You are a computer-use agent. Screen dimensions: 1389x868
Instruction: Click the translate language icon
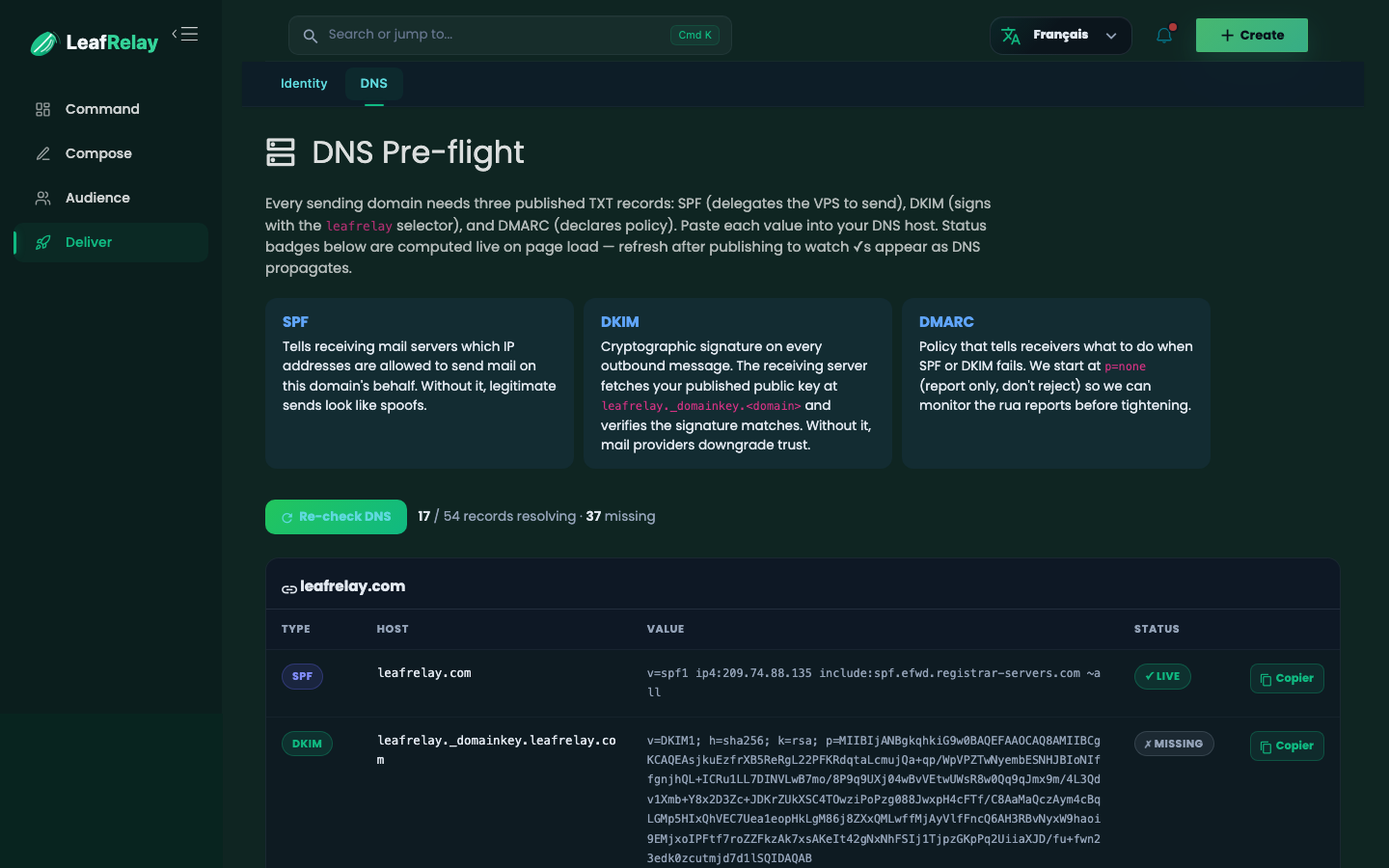point(1011,36)
